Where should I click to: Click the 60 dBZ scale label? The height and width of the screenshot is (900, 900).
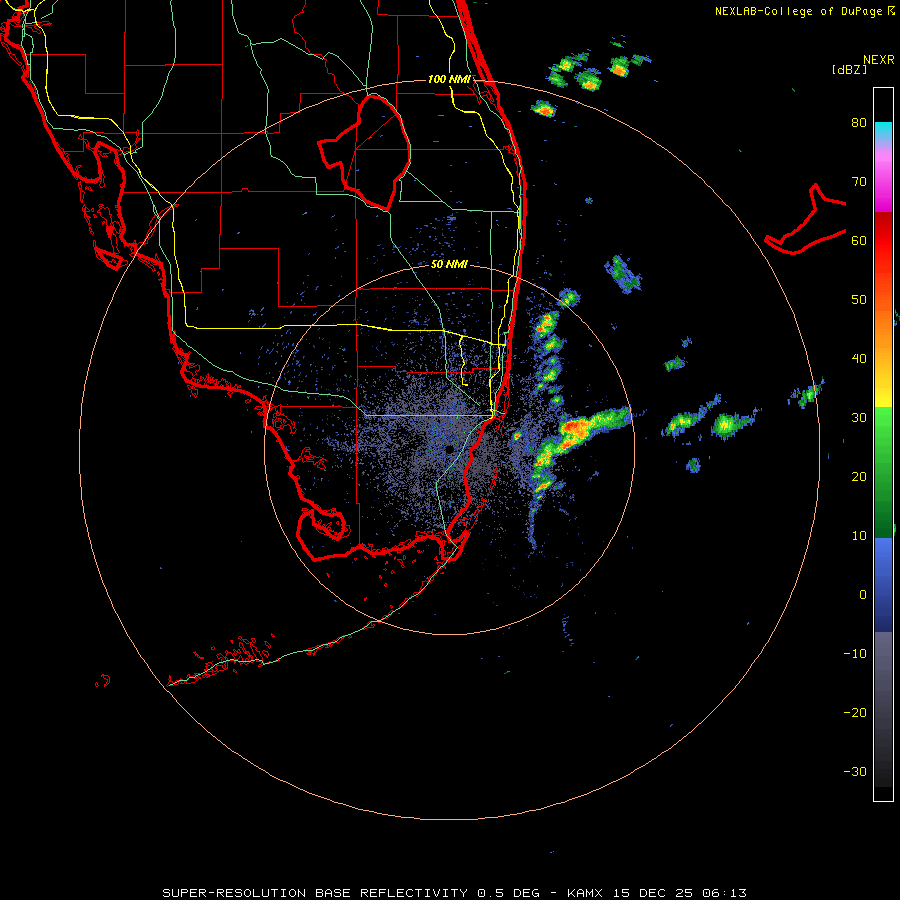pyautogui.click(x=859, y=240)
